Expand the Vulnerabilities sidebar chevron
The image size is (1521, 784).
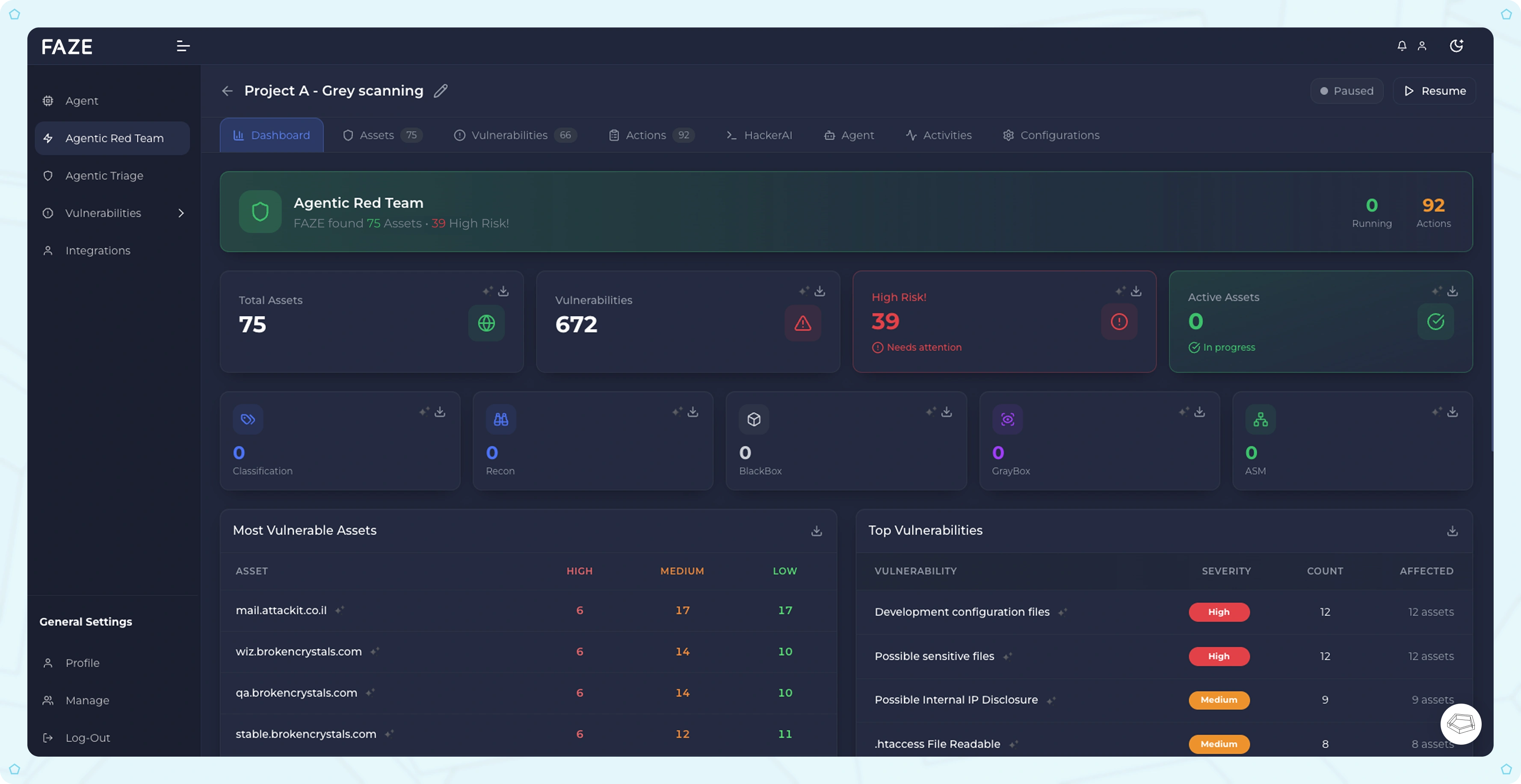[181, 213]
